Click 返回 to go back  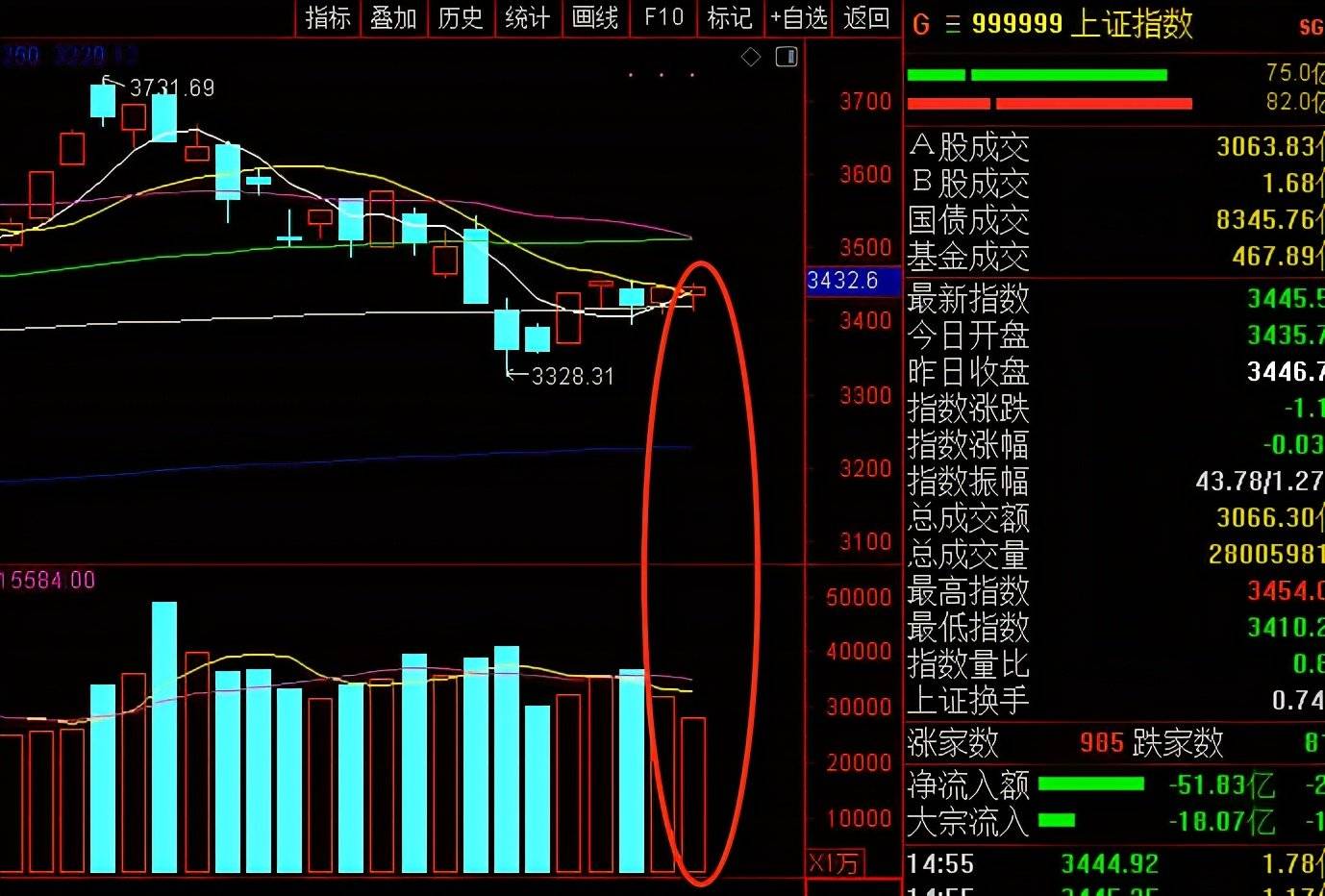(x=866, y=18)
